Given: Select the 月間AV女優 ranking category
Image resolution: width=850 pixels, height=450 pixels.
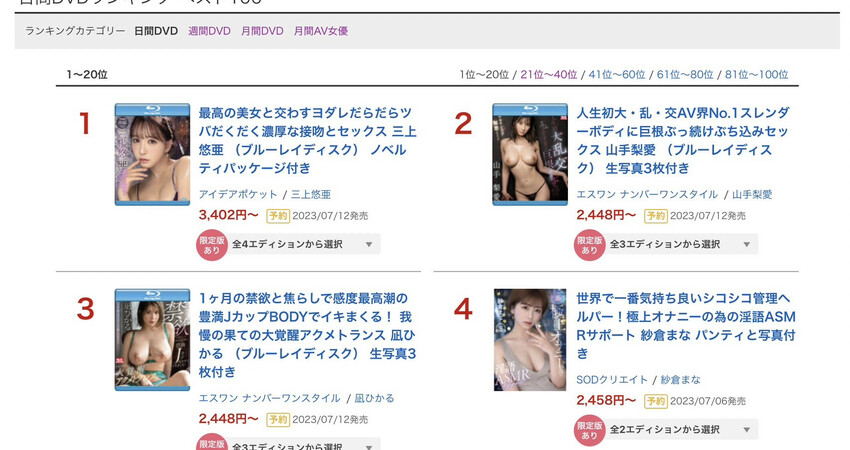Looking at the screenshot, I should (x=321, y=31).
